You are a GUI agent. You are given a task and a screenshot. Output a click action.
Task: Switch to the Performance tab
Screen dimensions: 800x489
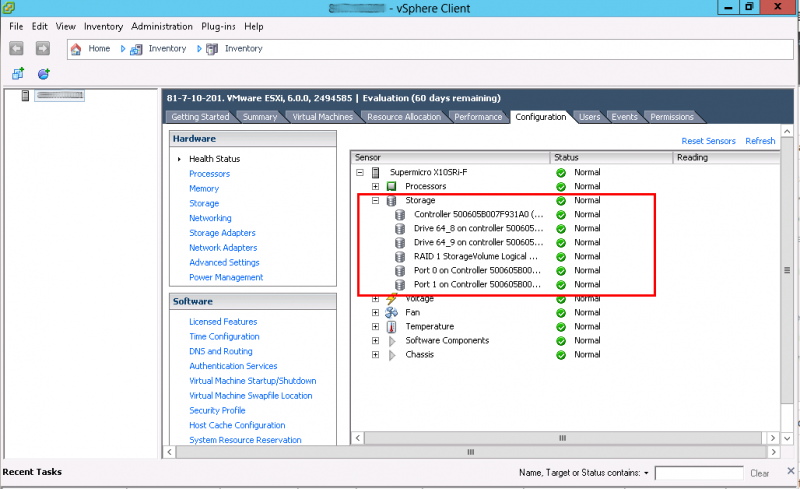[478, 117]
